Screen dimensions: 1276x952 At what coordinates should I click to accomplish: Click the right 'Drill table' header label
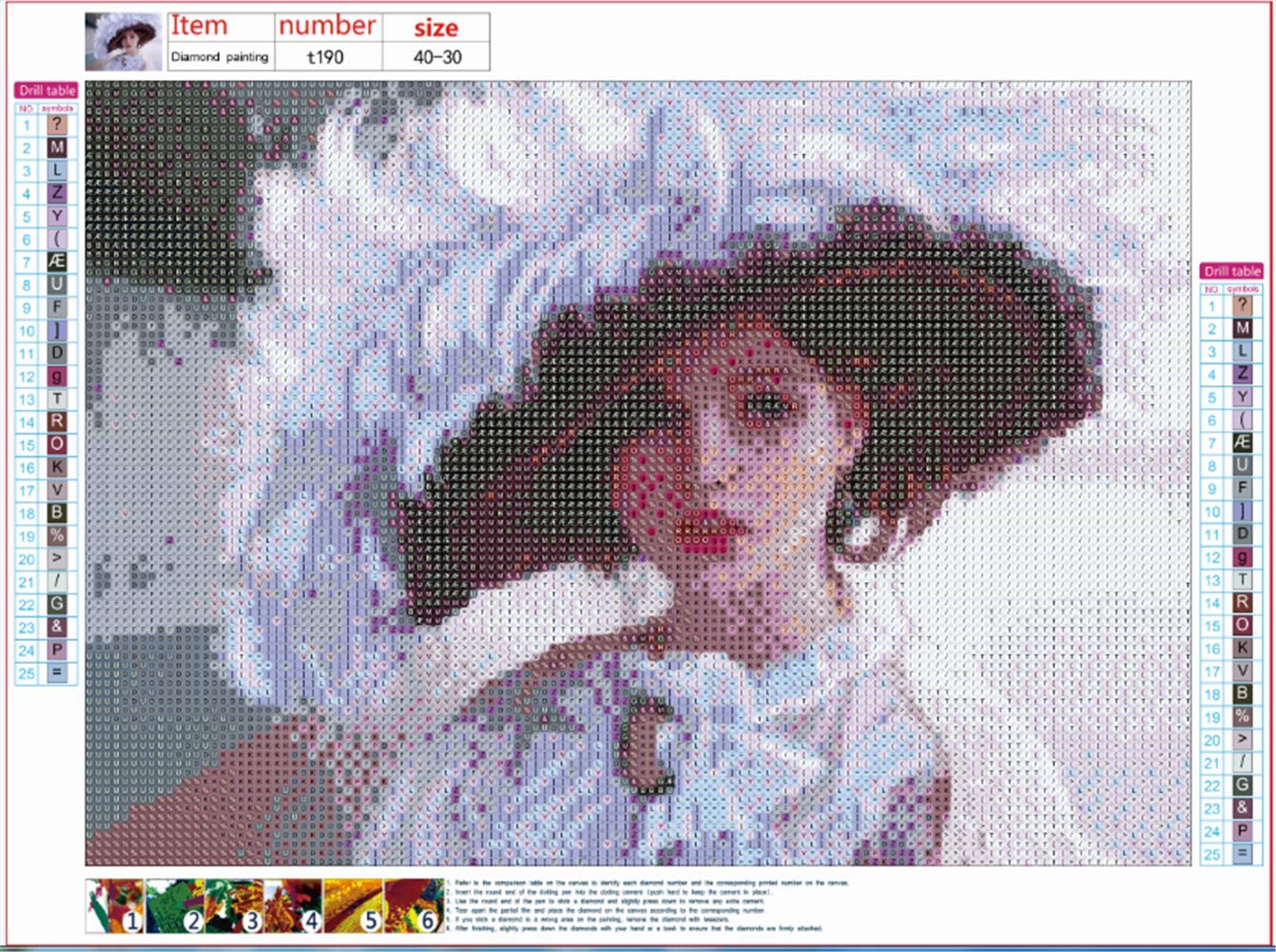[1231, 271]
